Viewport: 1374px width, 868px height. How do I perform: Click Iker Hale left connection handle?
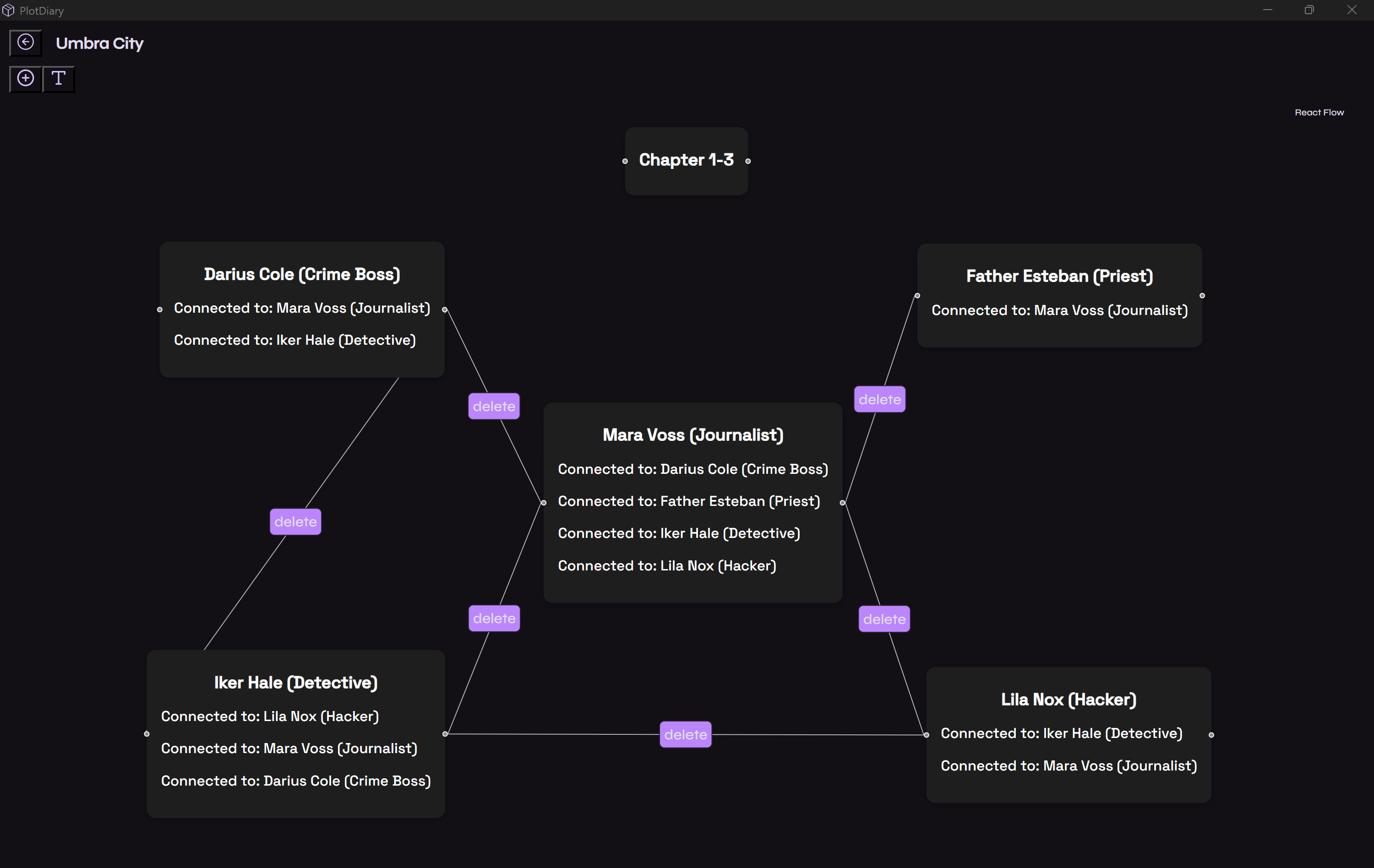tap(147, 734)
